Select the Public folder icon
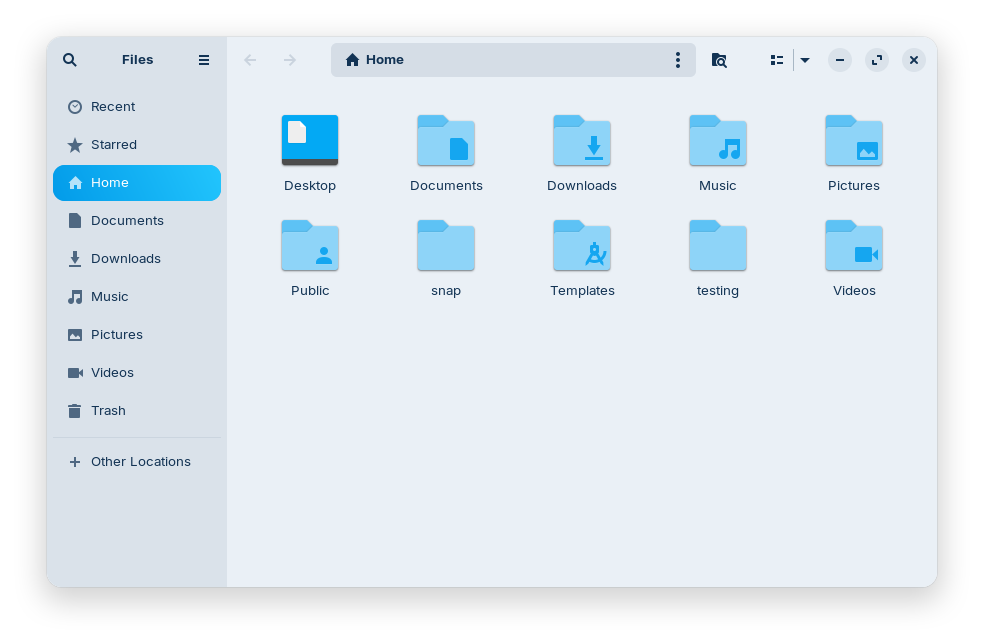The image size is (984, 644). [x=310, y=245]
